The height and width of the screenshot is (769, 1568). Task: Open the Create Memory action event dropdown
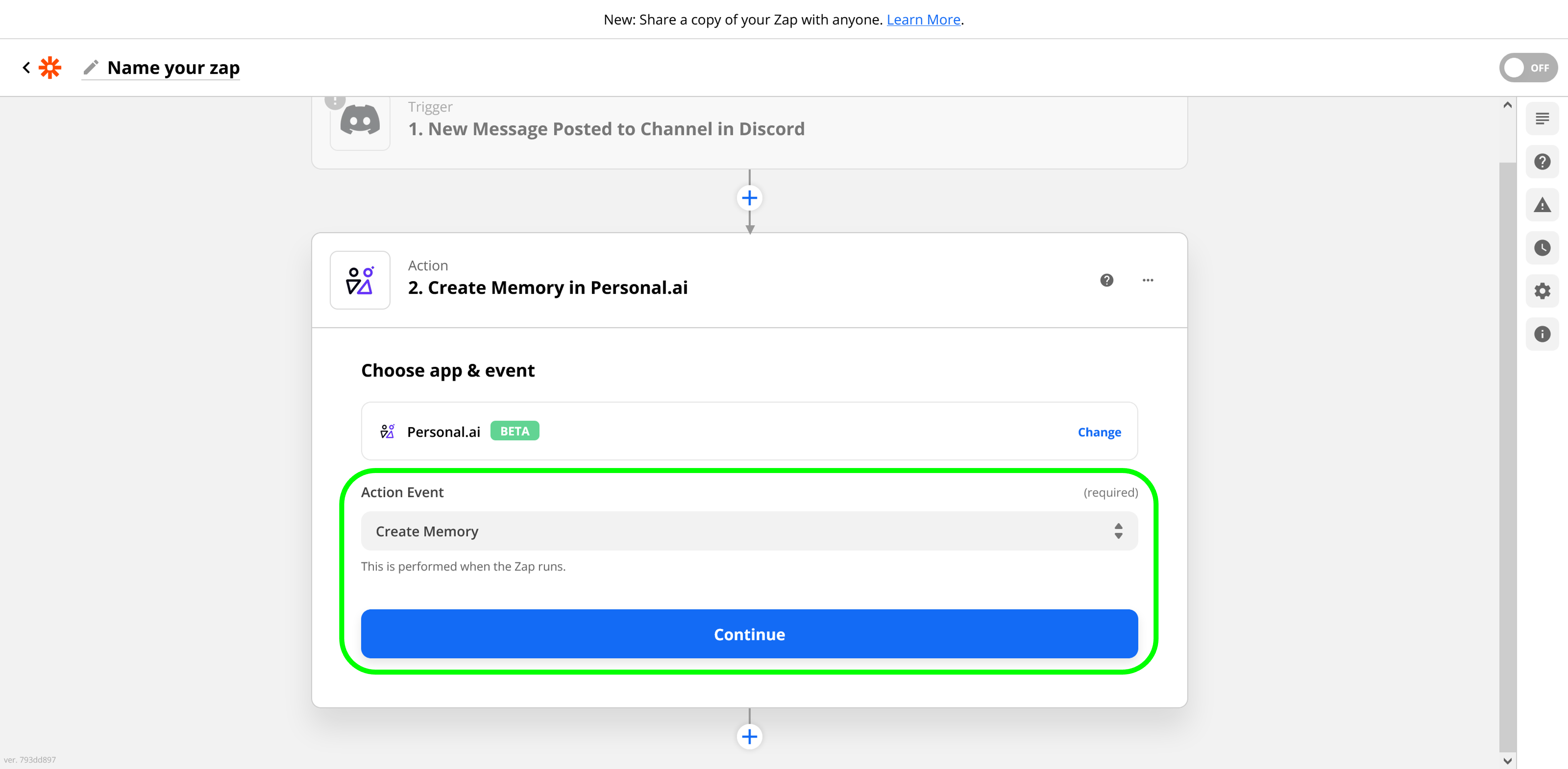point(749,531)
